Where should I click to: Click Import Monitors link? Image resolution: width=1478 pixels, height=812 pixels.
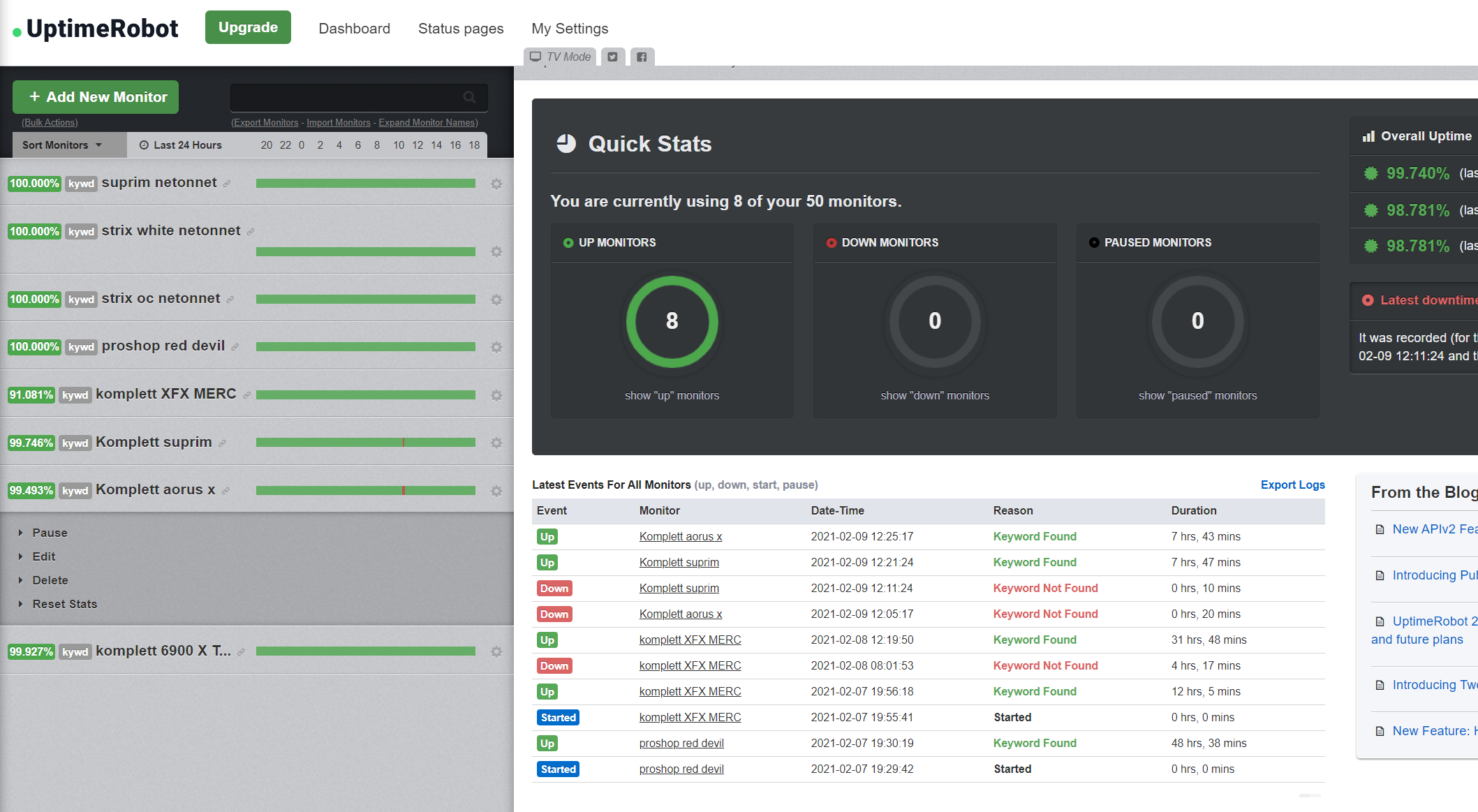tap(339, 122)
